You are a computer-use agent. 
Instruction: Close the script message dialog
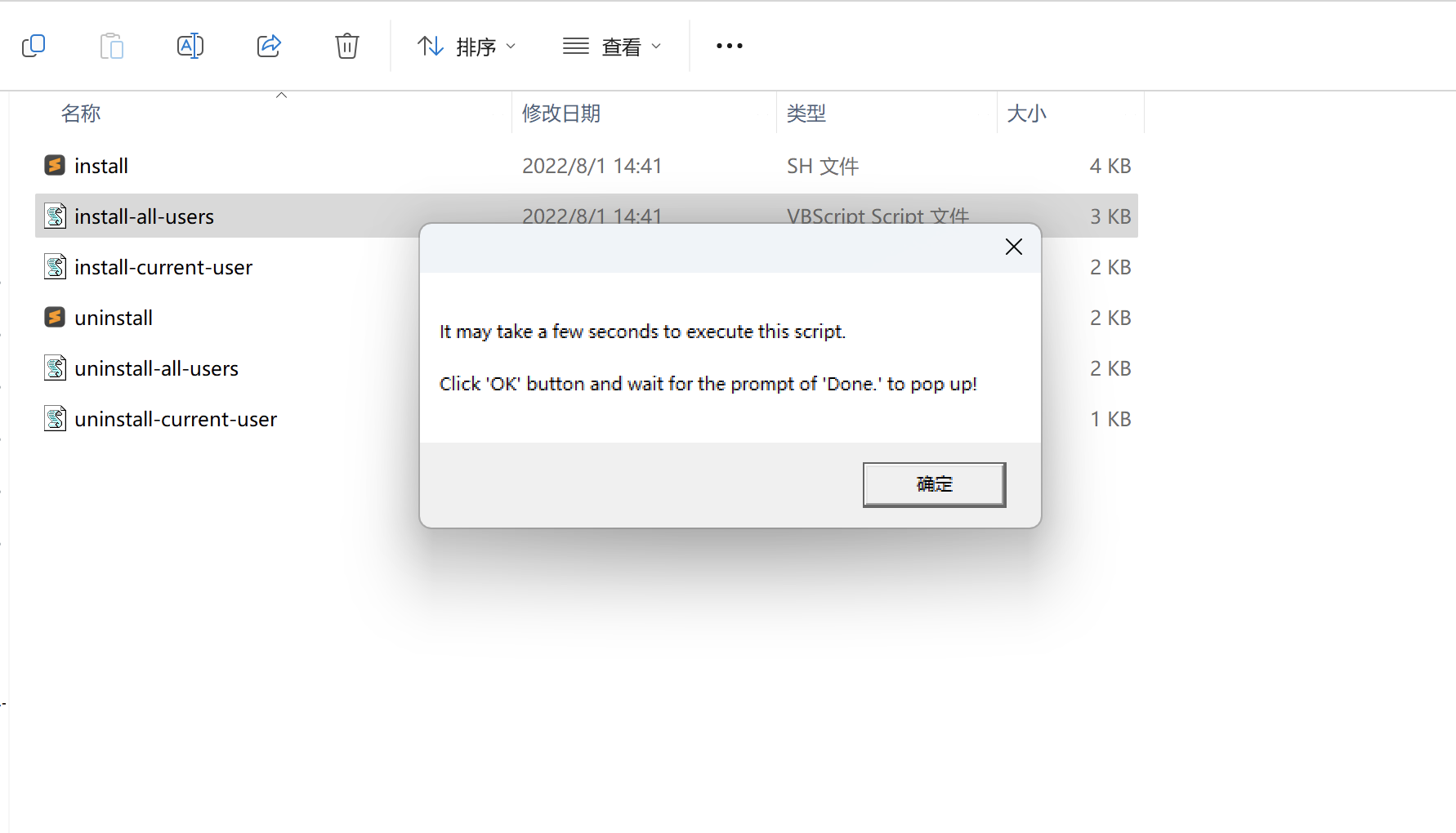1014,247
